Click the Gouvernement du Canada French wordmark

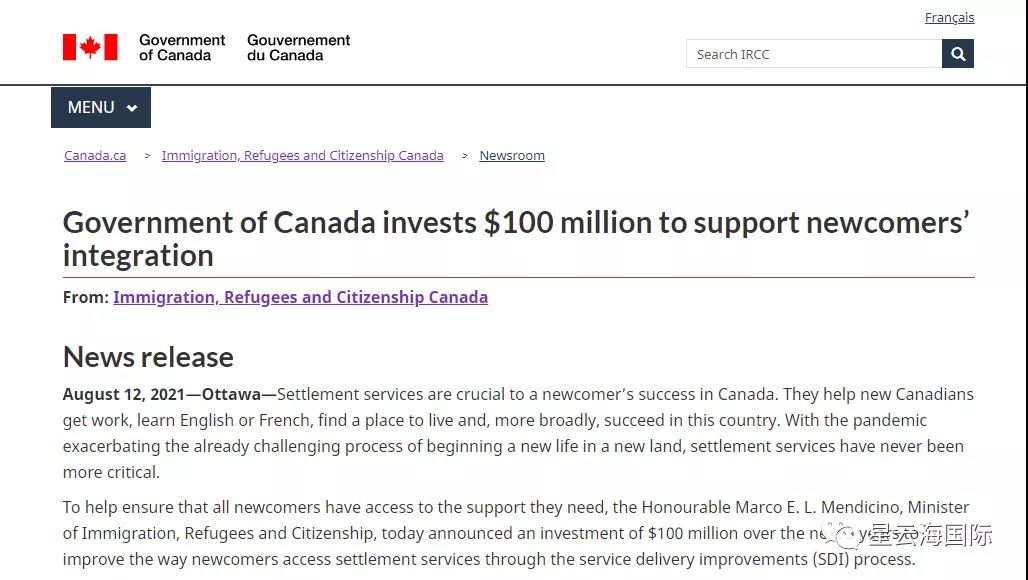(299, 48)
